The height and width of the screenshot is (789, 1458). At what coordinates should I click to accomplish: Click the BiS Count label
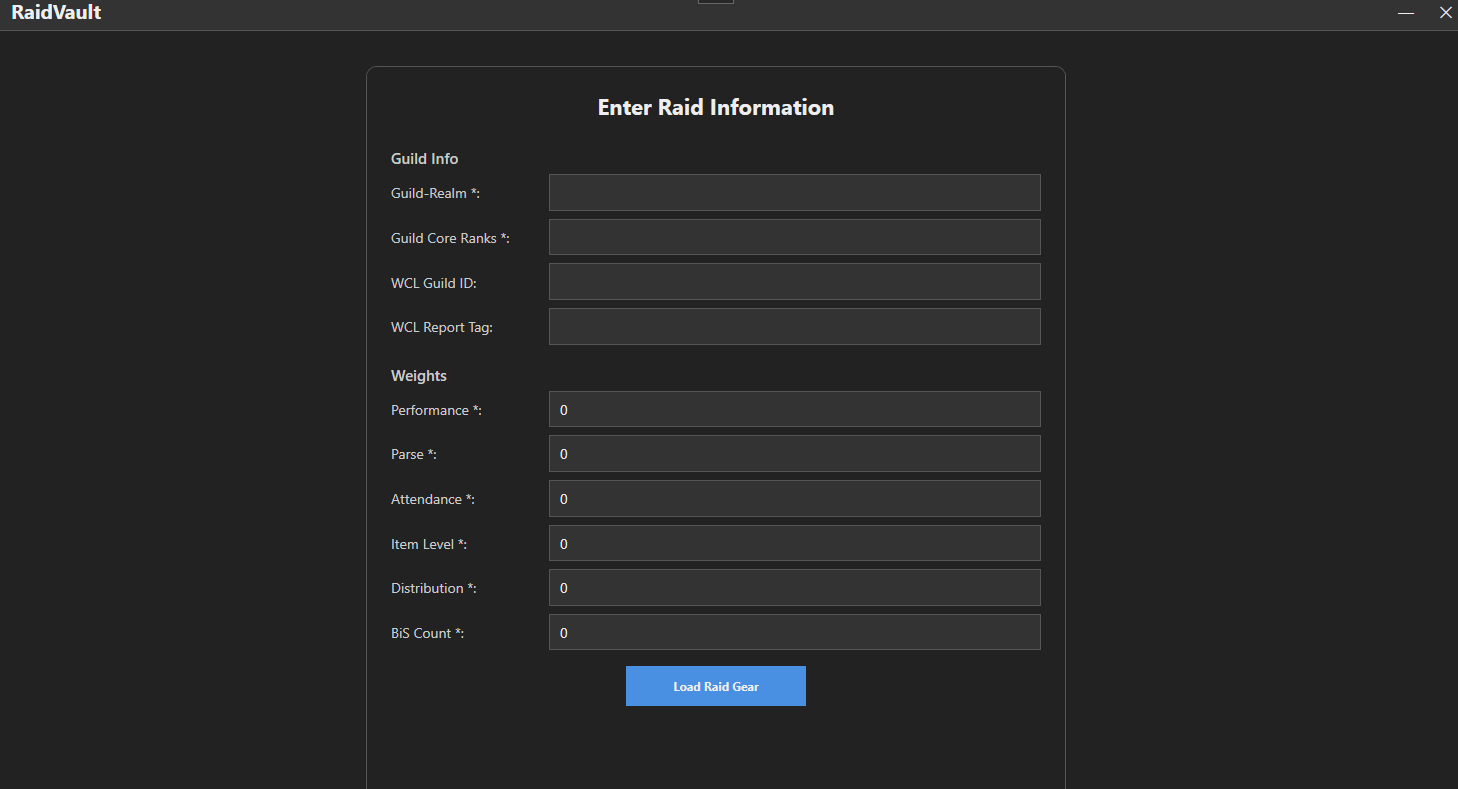(x=427, y=633)
